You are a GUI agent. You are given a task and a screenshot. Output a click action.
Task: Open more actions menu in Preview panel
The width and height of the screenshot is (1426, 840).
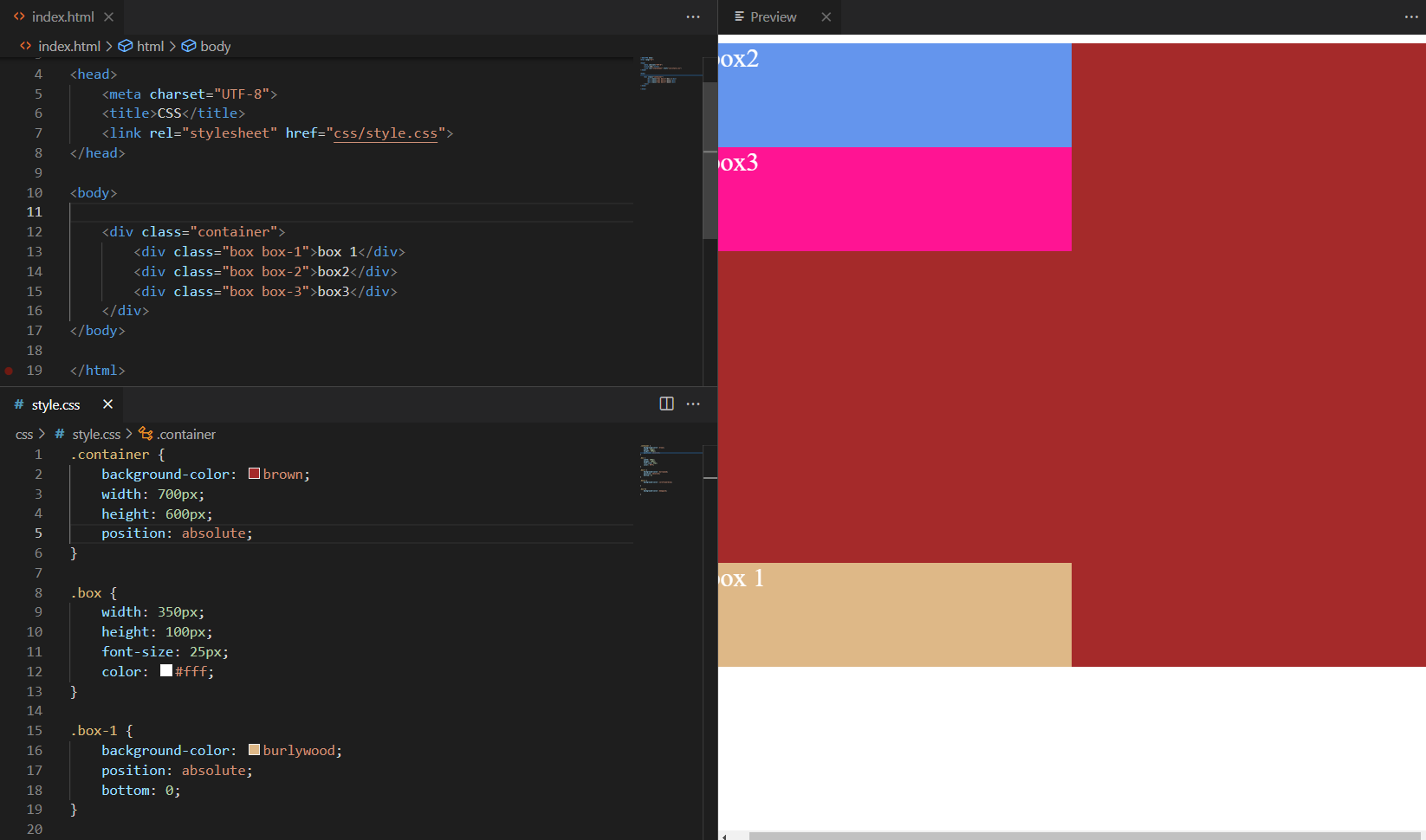point(1411,17)
